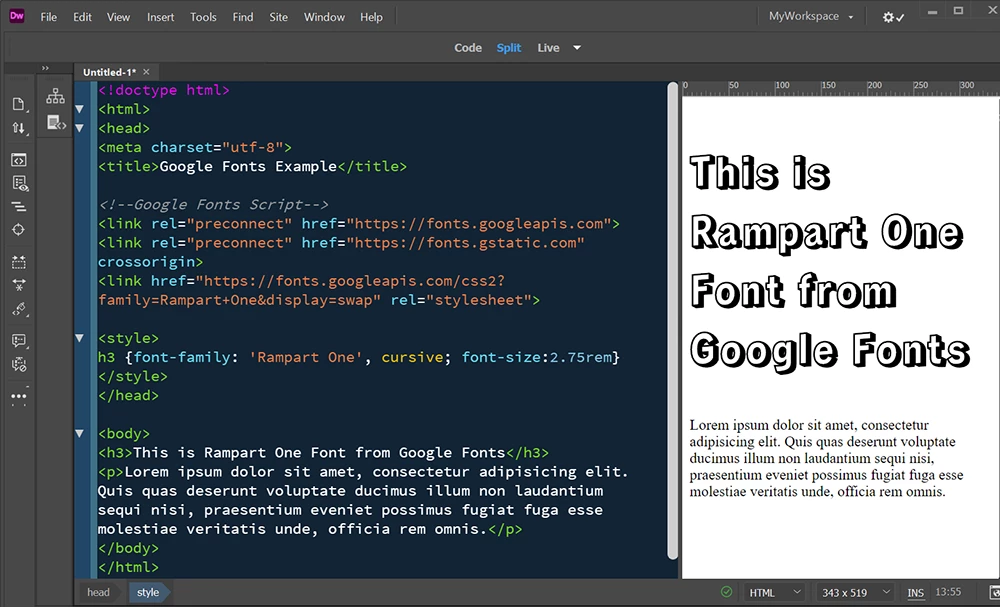Open the Tools menu

coord(203,17)
